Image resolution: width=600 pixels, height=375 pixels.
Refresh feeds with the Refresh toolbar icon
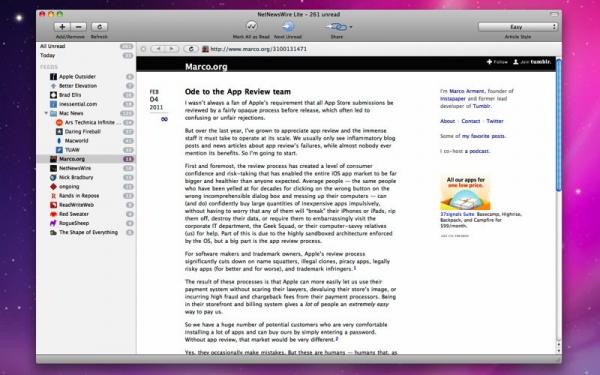99,27
